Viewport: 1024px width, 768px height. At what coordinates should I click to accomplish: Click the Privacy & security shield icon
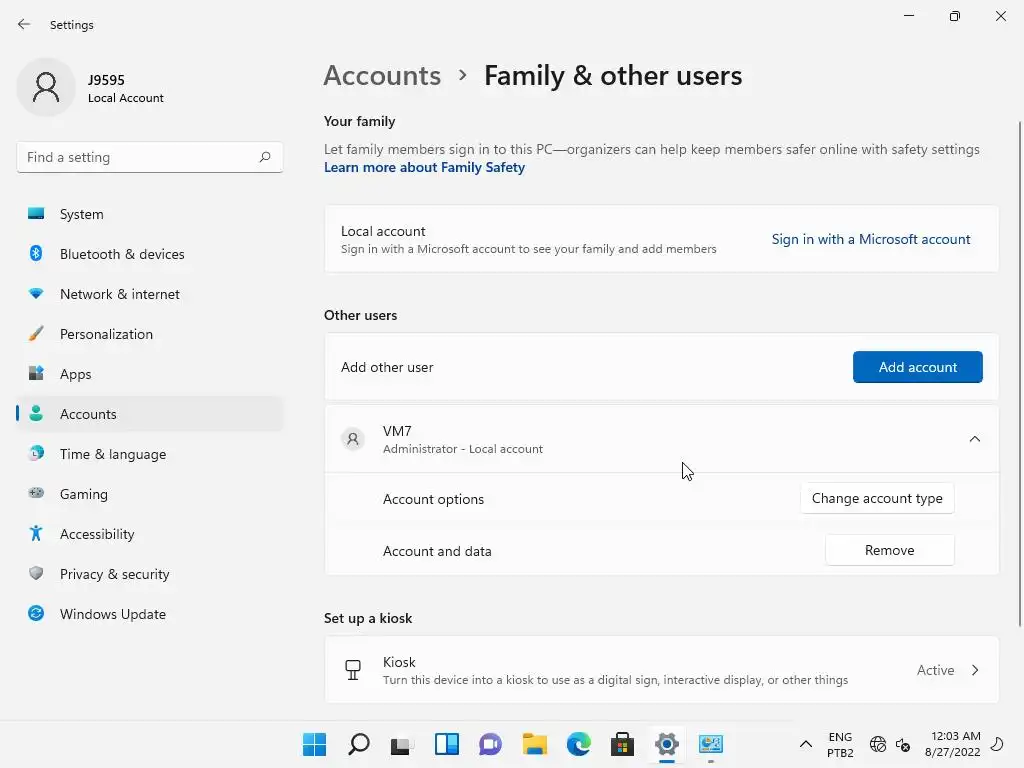click(36, 574)
